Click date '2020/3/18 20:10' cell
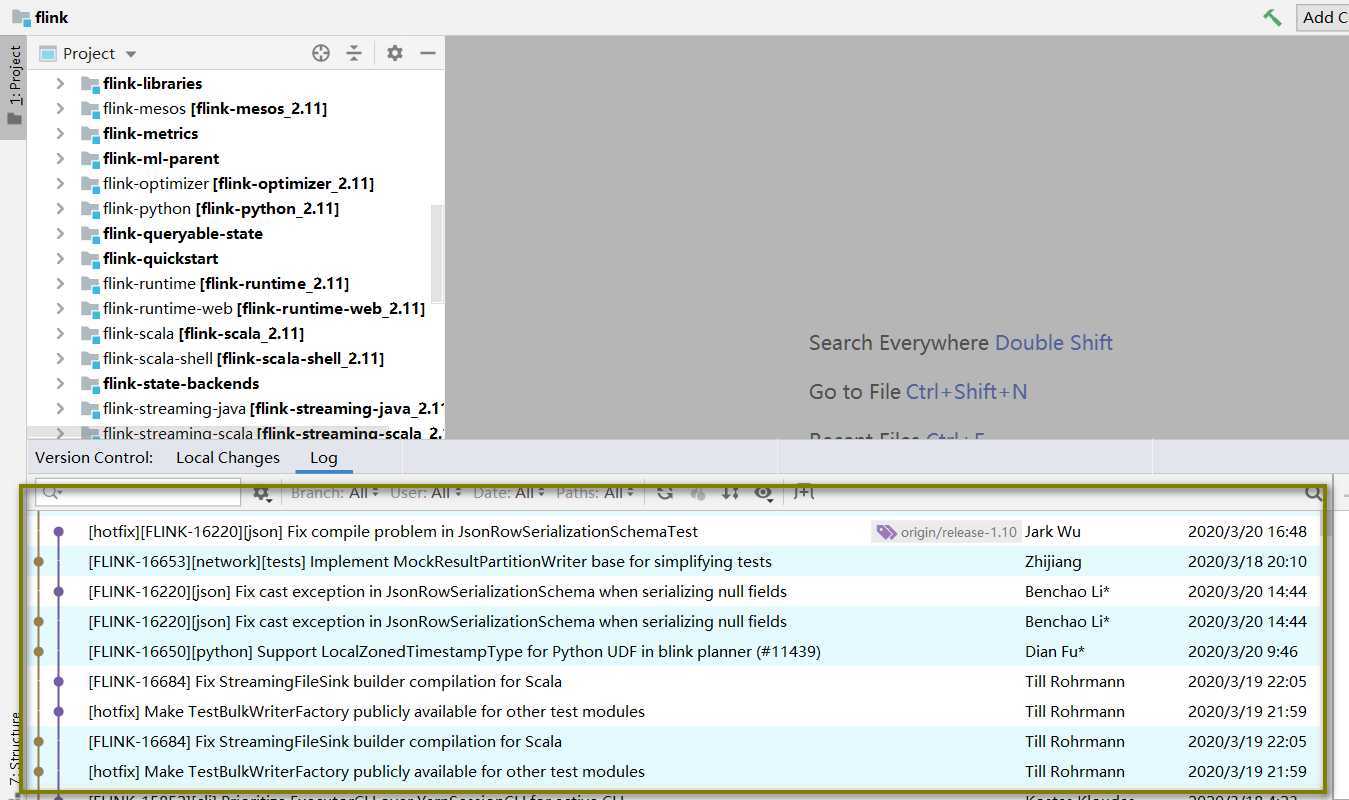 [1247, 562]
